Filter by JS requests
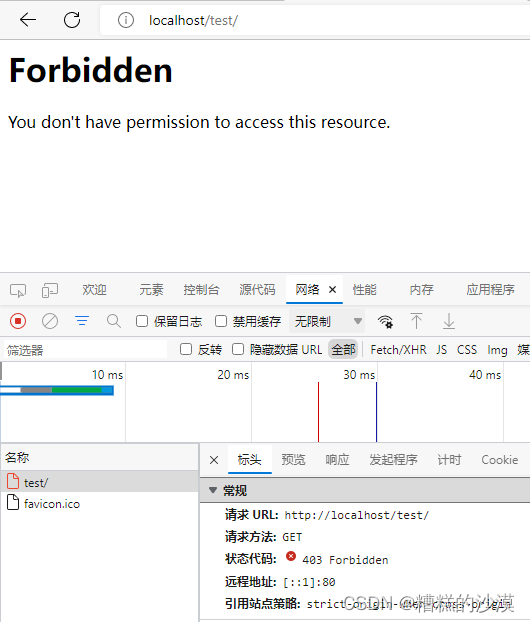The height and width of the screenshot is (622, 530). [x=442, y=349]
